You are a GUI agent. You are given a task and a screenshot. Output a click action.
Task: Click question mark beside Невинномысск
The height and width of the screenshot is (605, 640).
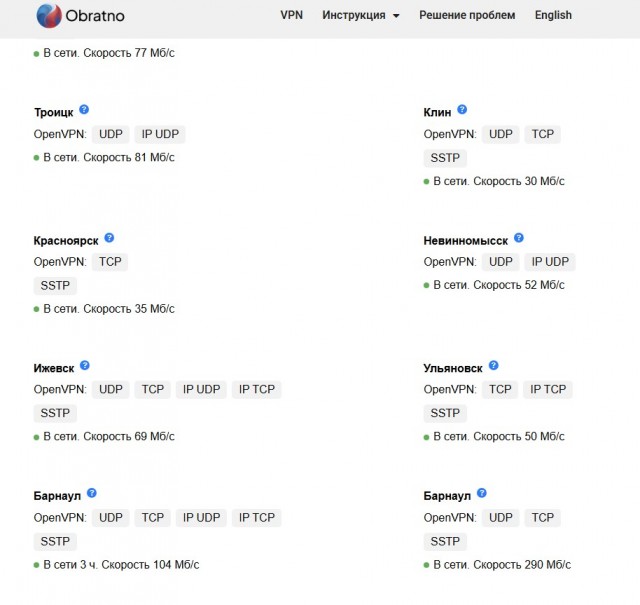519,238
